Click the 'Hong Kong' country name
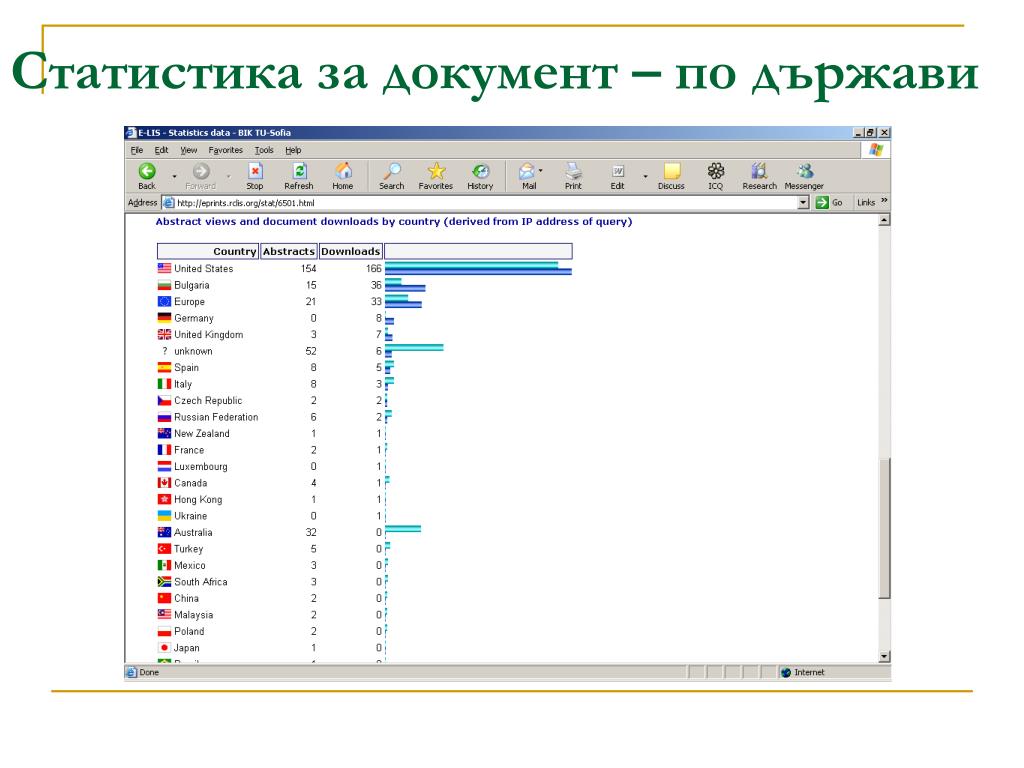1024x768 pixels. pos(198,499)
